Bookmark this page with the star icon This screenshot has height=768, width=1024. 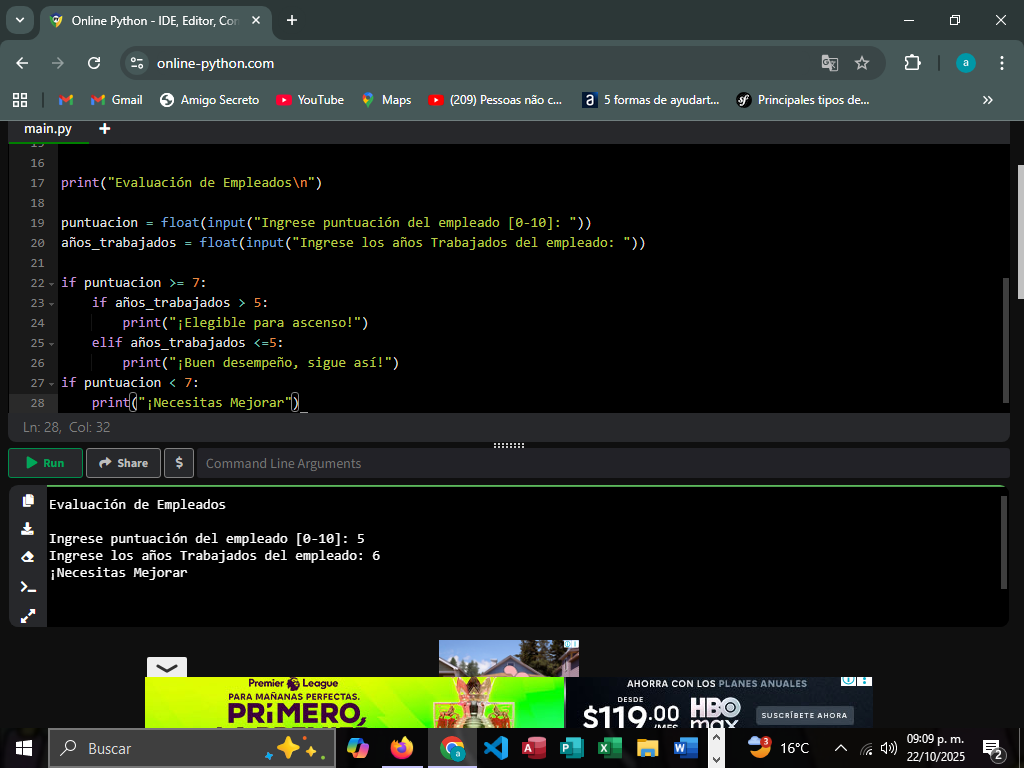pyautogui.click(x=862, y=63)
